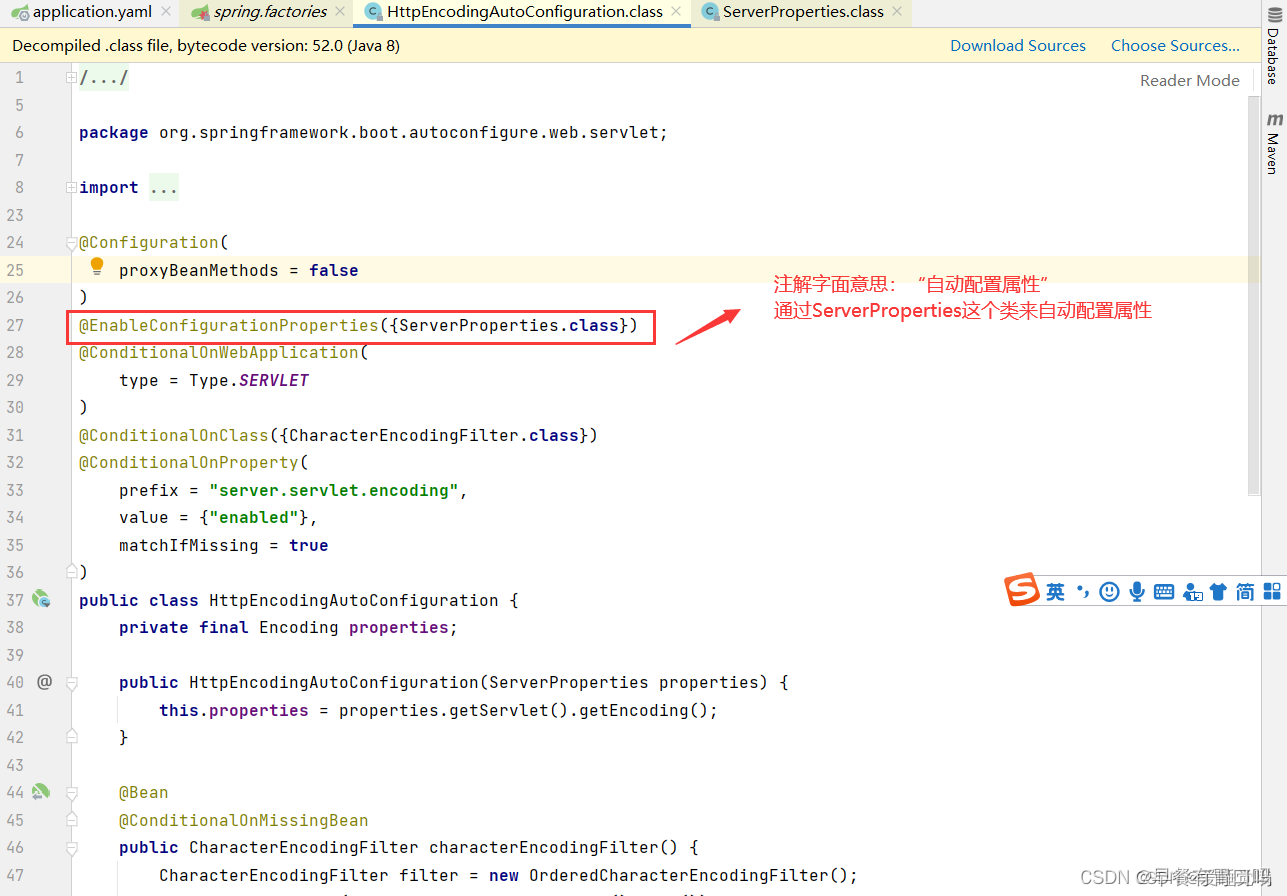Open the Sogou account icon
This screenshot has height=896, width=1287.
1192,592
